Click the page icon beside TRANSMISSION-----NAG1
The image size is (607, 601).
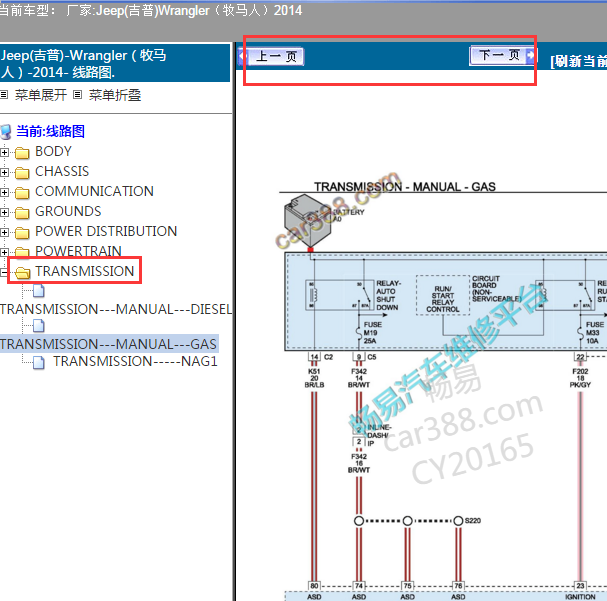[39, 363]
